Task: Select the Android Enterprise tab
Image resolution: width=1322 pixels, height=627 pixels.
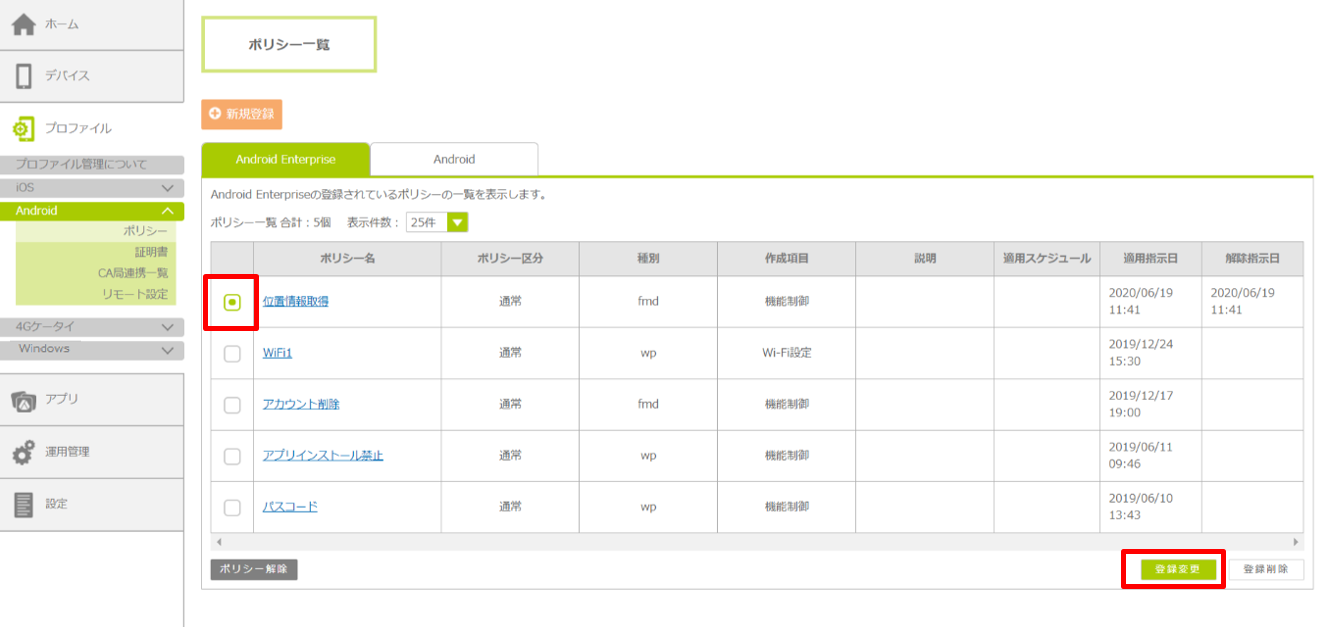Action: (285, 159)
